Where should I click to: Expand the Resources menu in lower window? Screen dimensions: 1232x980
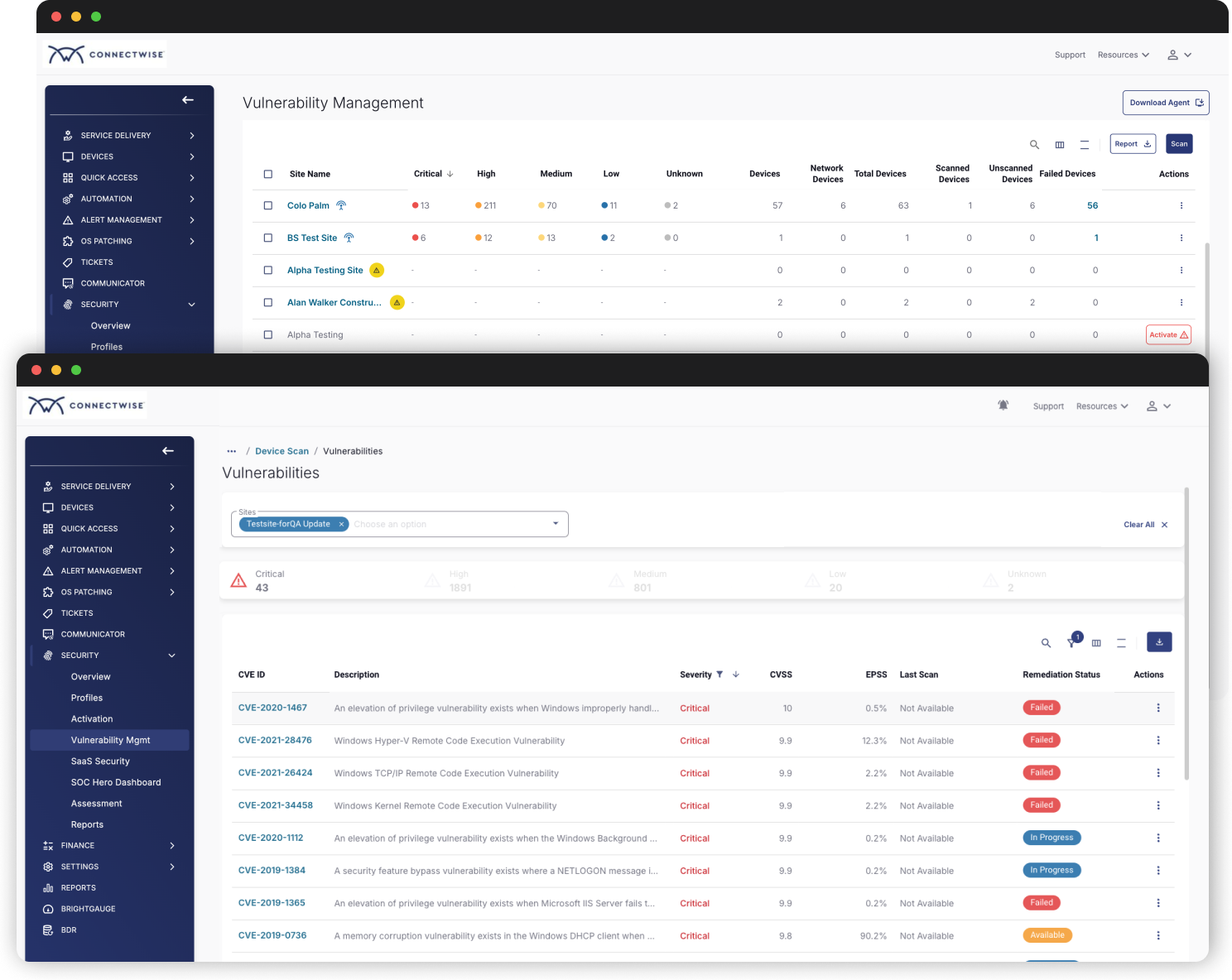pos(1102,406)
